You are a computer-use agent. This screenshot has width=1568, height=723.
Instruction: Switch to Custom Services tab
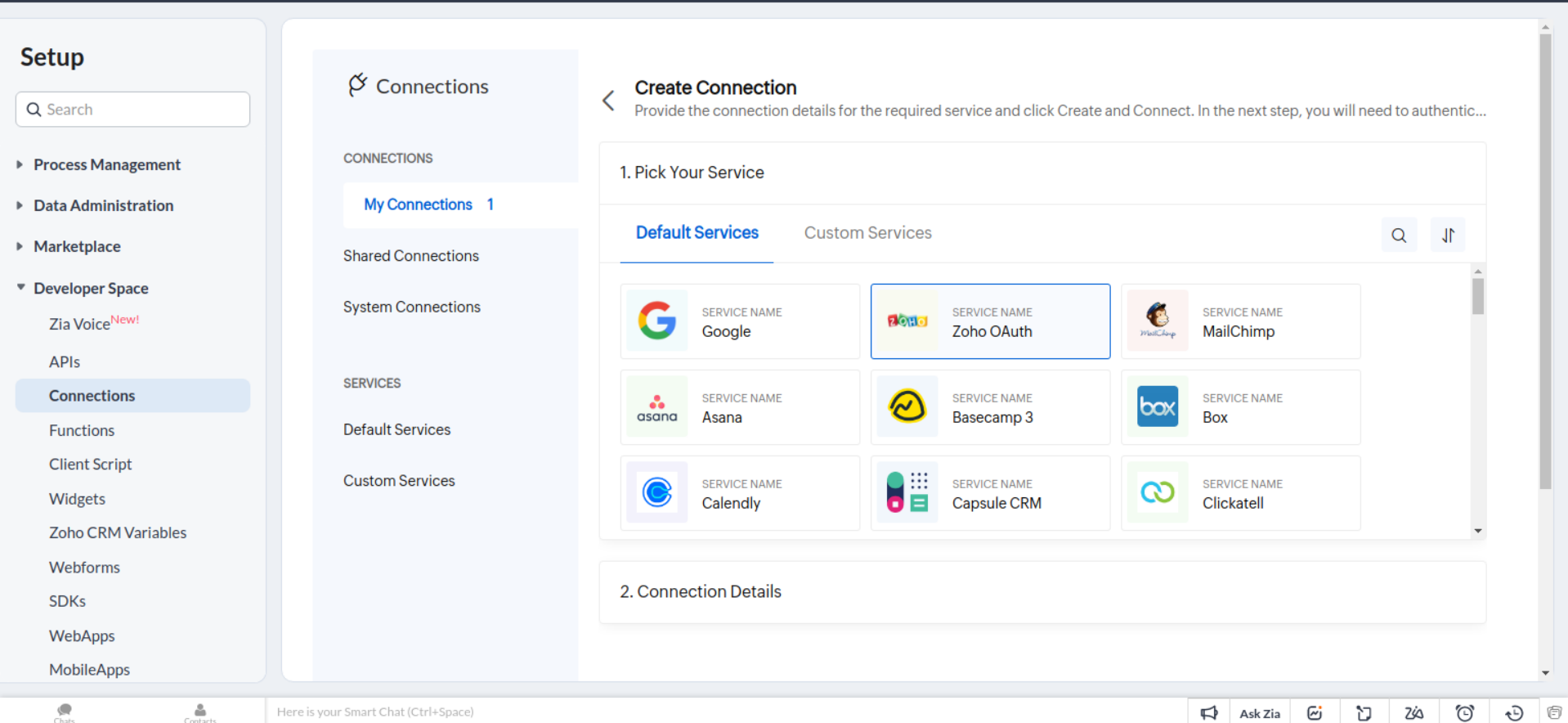pos(867,233)
